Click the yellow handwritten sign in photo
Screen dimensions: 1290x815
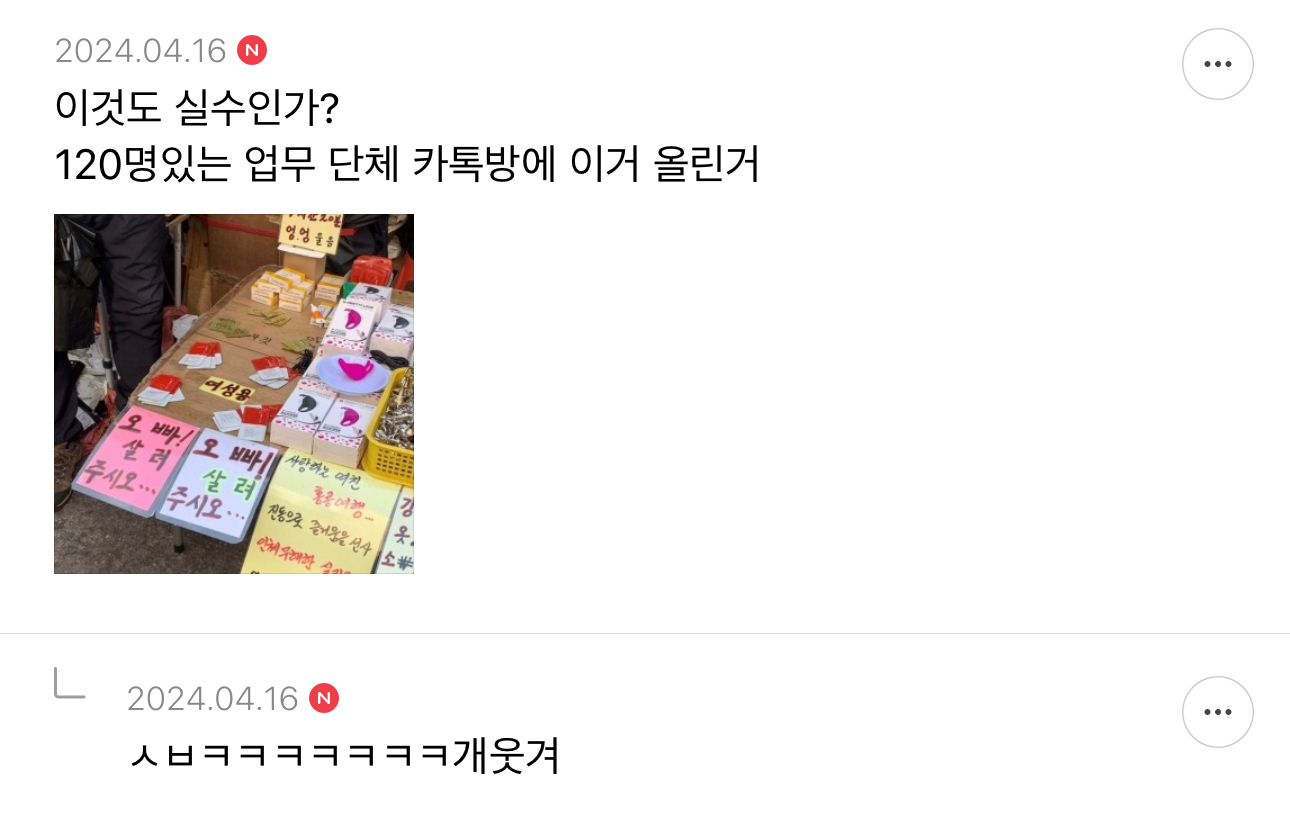tap(322, 516)
